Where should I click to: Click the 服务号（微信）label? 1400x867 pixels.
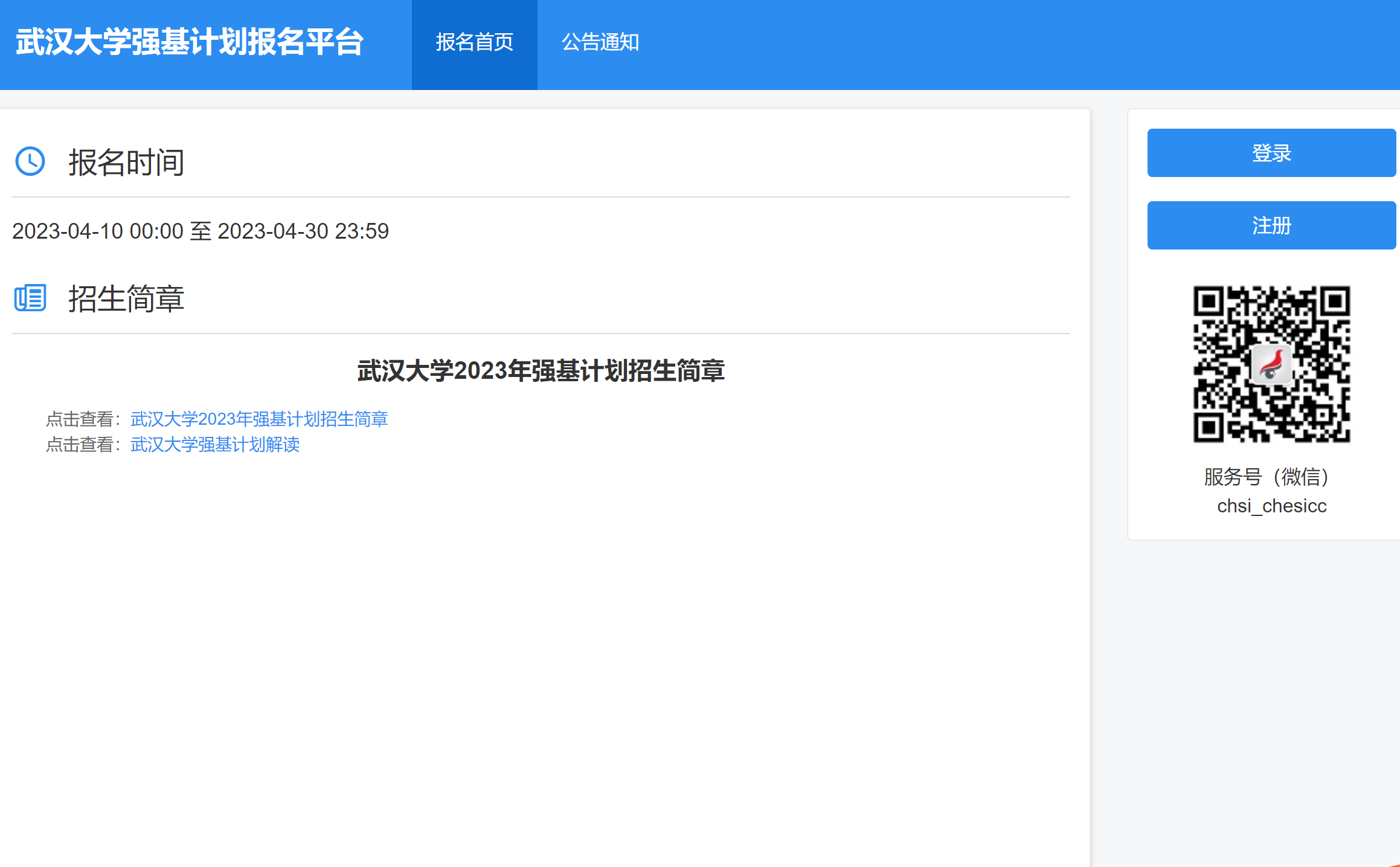pos(1271,477)
